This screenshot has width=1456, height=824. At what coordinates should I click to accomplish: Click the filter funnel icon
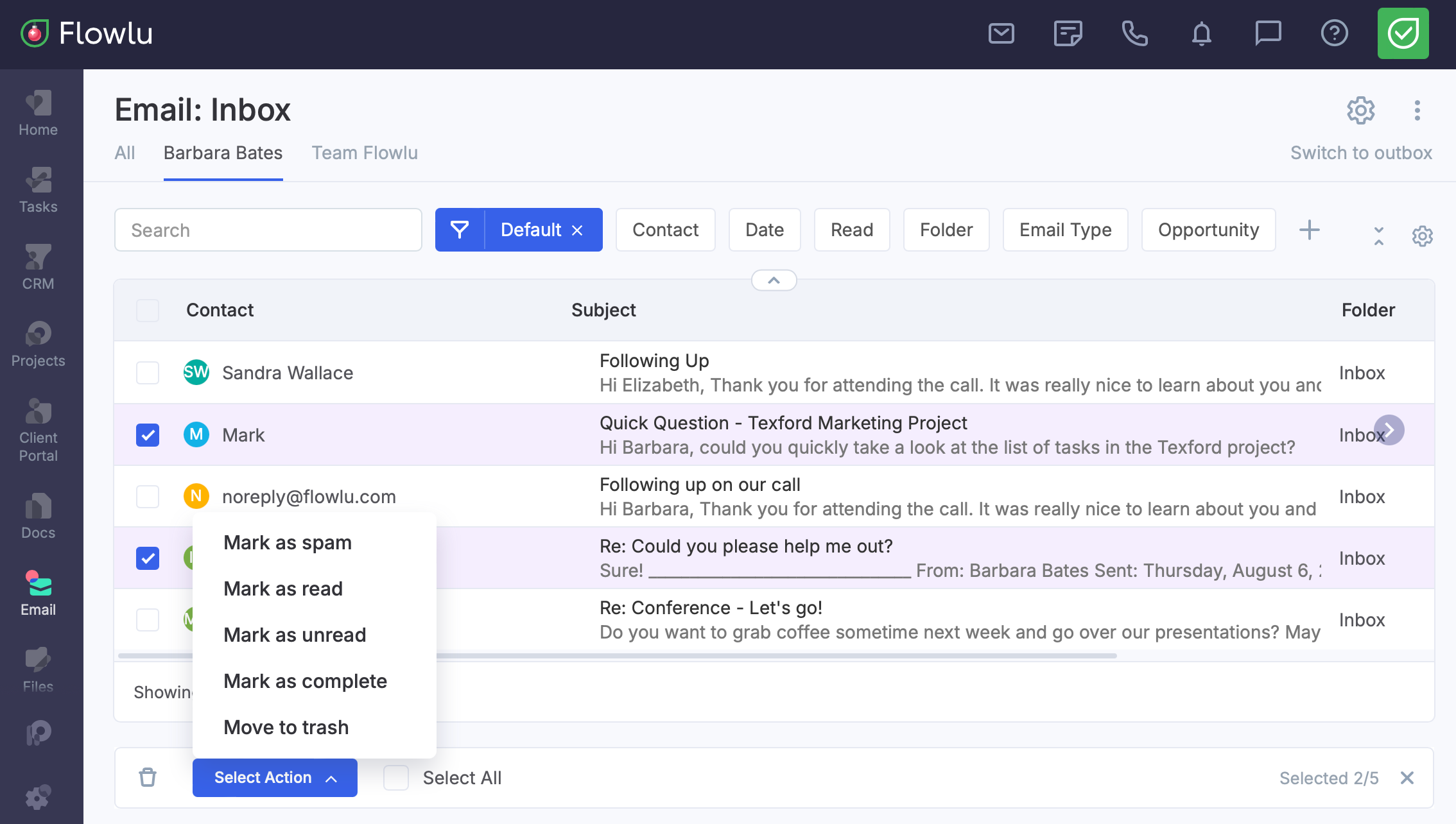tap(460, 230)
